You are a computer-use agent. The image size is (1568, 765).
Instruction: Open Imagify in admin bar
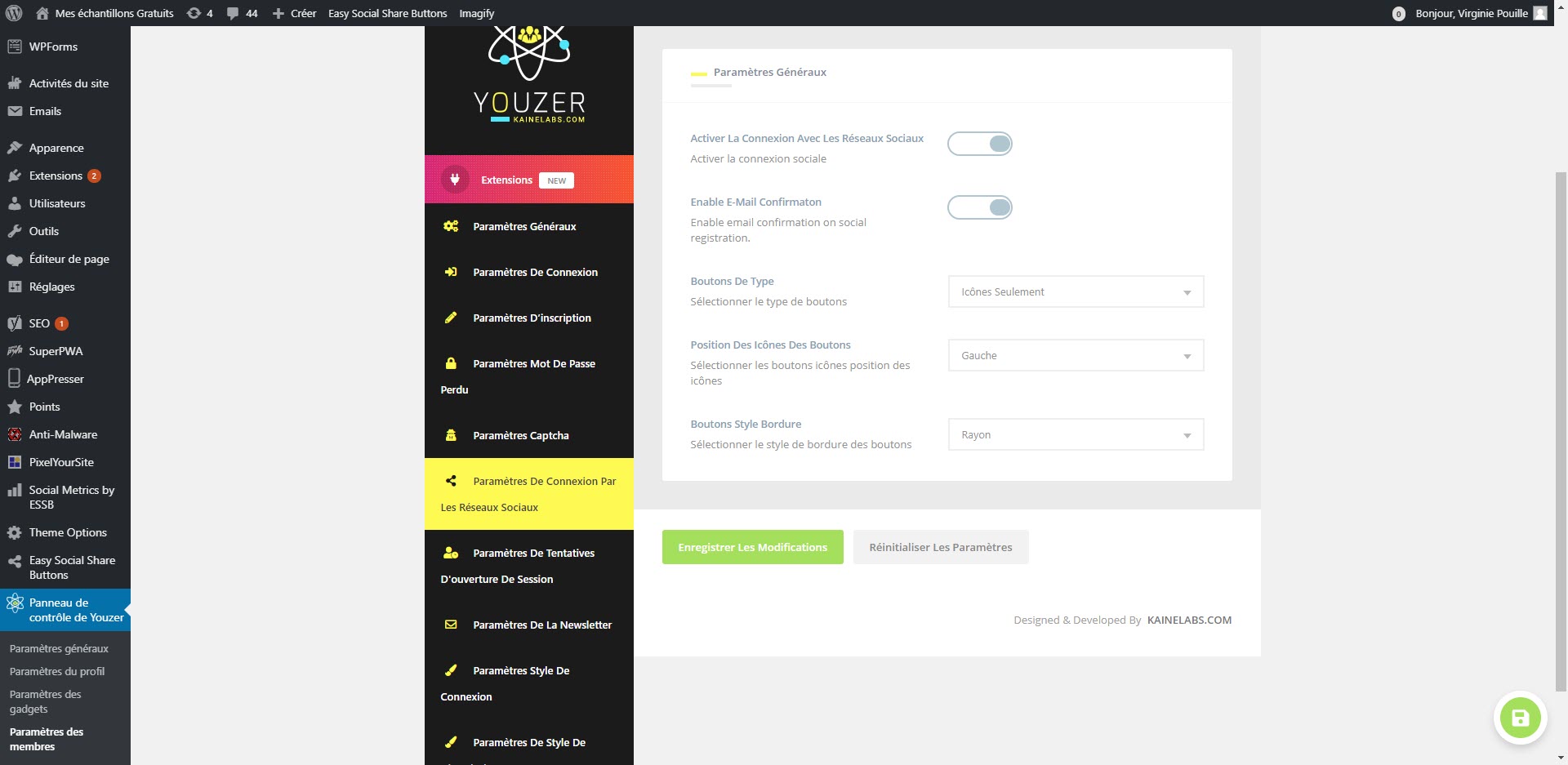click(477, 13)
